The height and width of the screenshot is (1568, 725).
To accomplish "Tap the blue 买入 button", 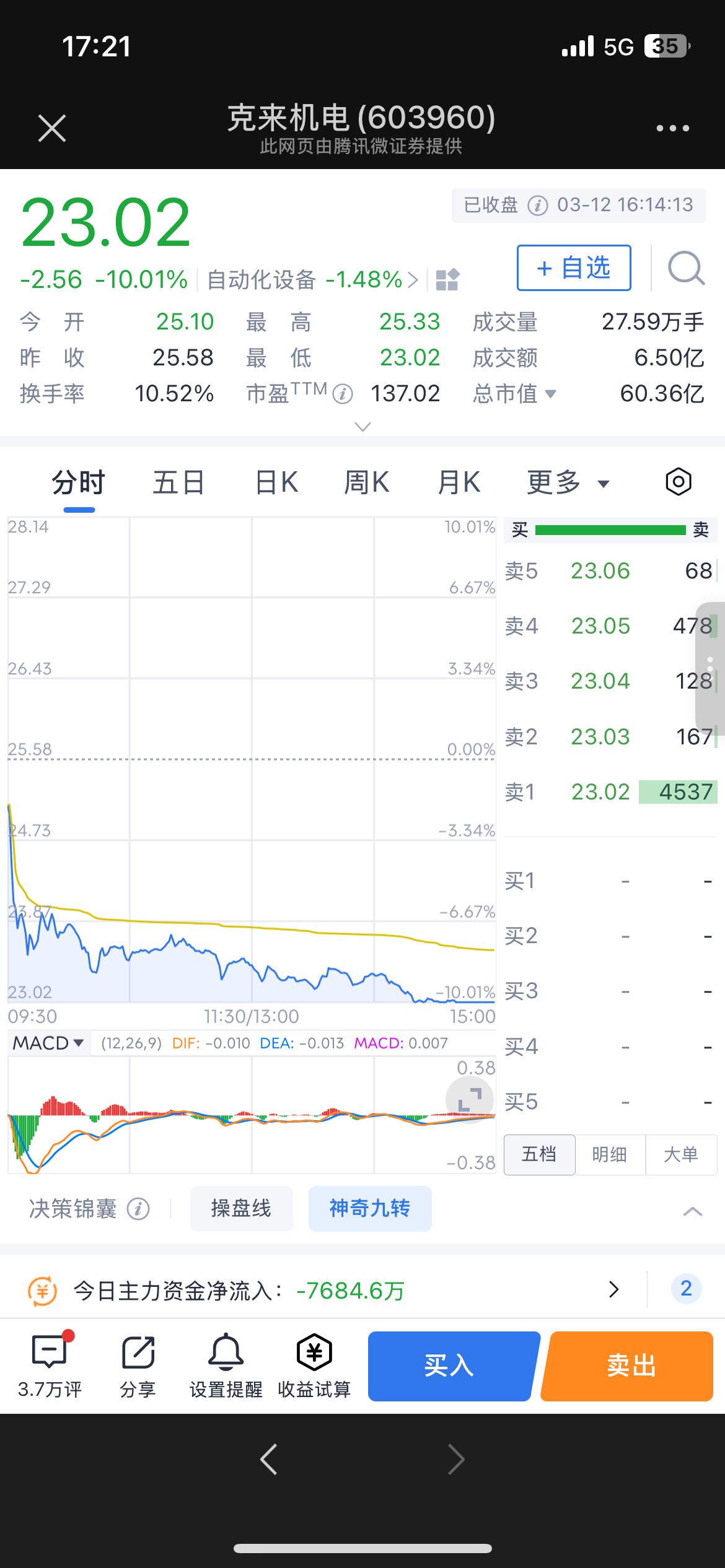I will (452, 1366).
